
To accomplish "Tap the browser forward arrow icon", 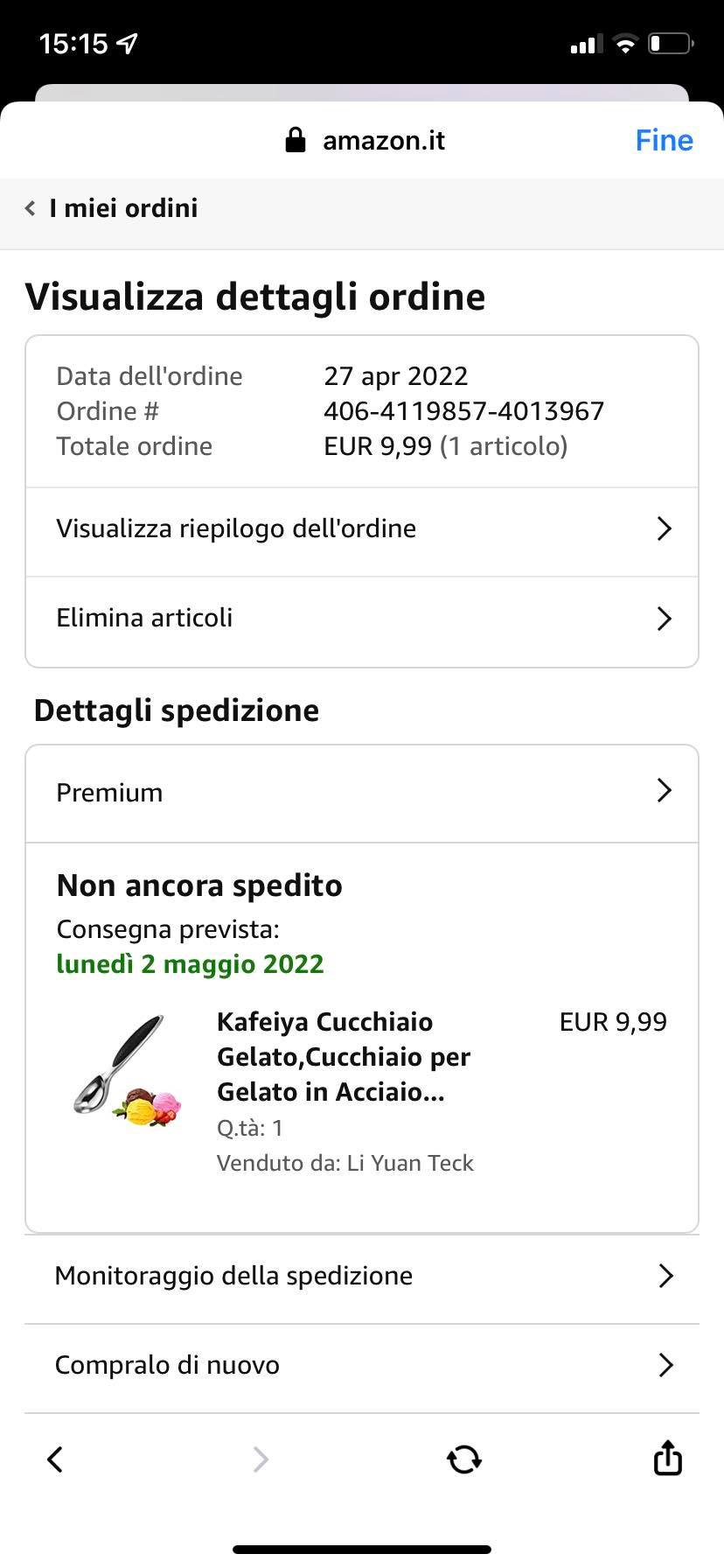I will pyautogui.click(x=260, y=1459).
